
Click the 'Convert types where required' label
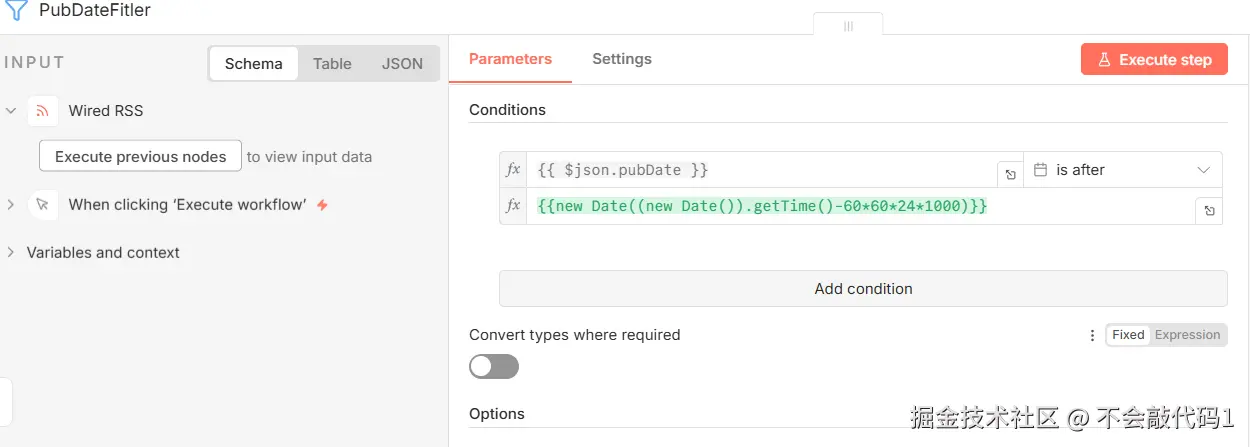[575, 335]
